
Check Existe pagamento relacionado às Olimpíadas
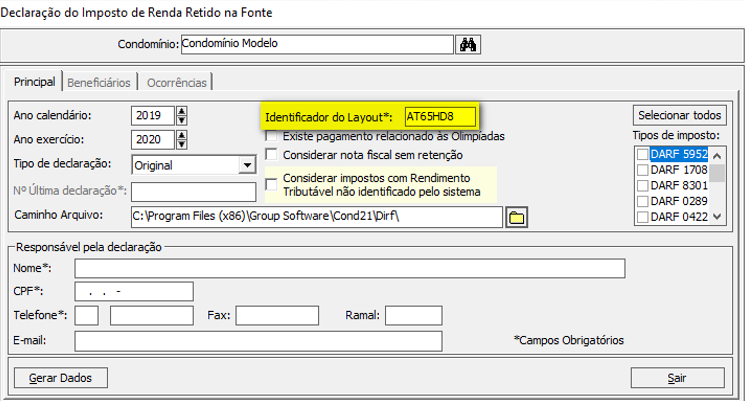coord(271,136)
